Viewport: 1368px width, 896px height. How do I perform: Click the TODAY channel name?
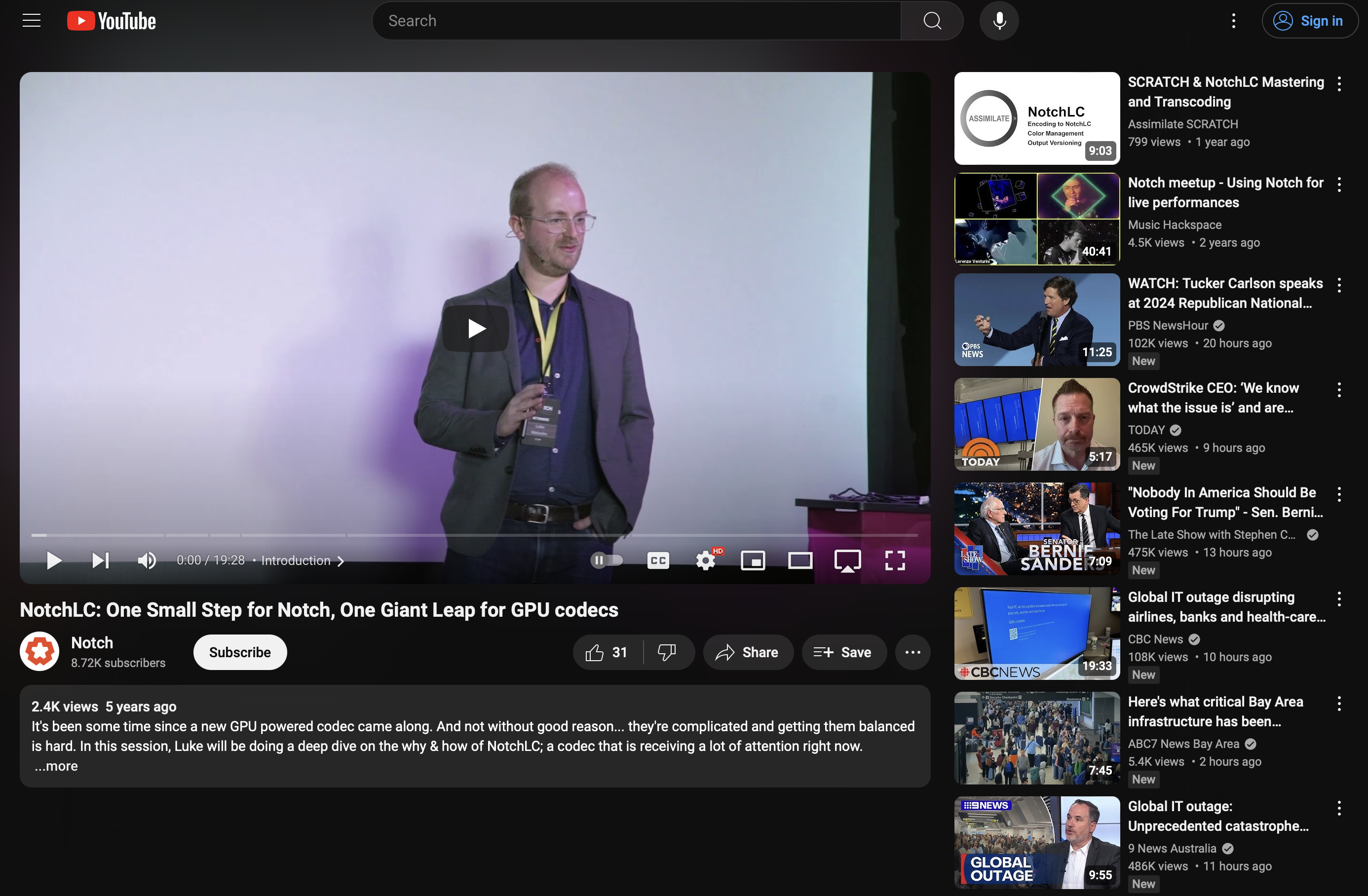pos(1146,430)
